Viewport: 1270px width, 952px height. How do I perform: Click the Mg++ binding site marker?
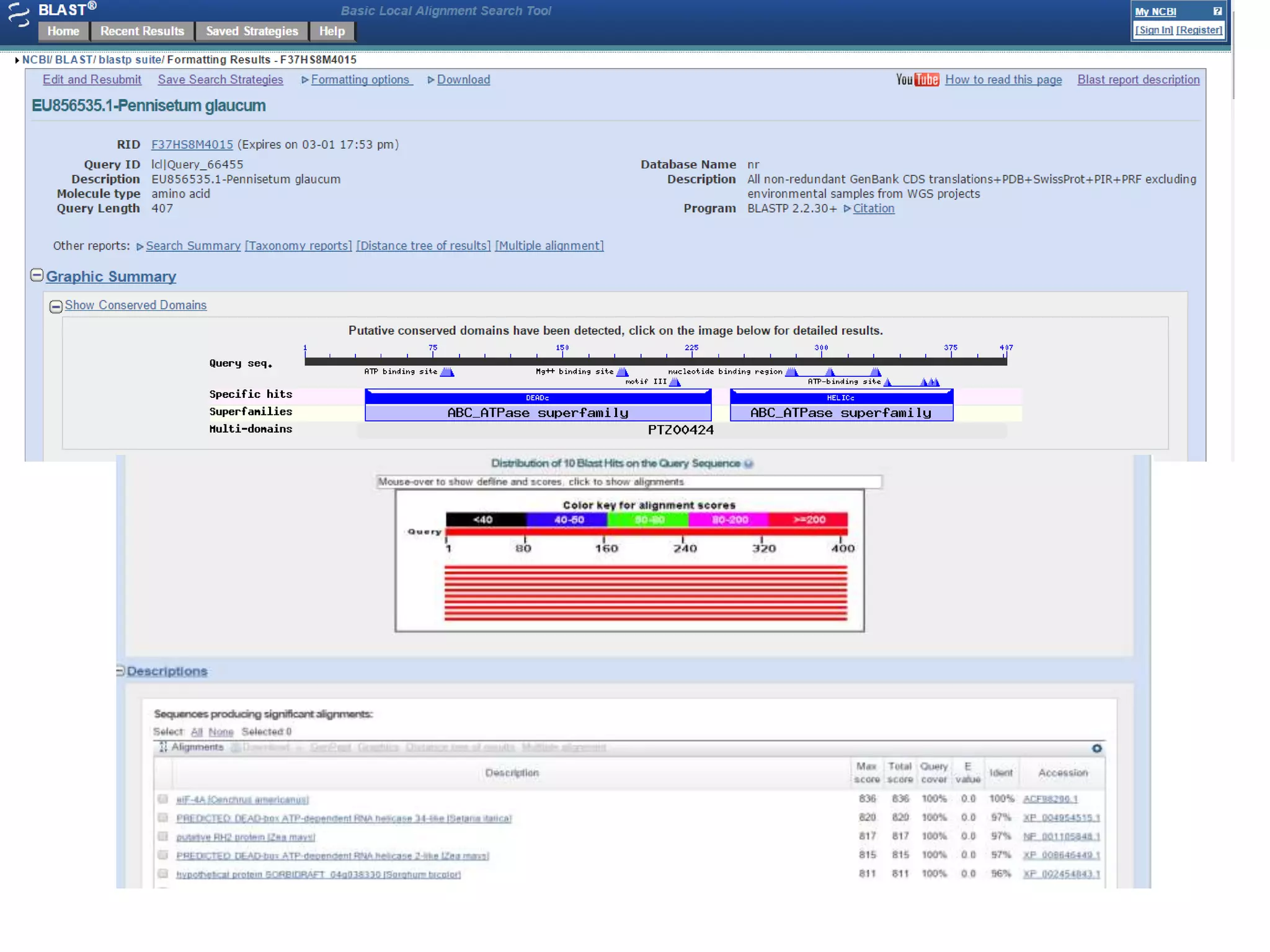(623, 372)
